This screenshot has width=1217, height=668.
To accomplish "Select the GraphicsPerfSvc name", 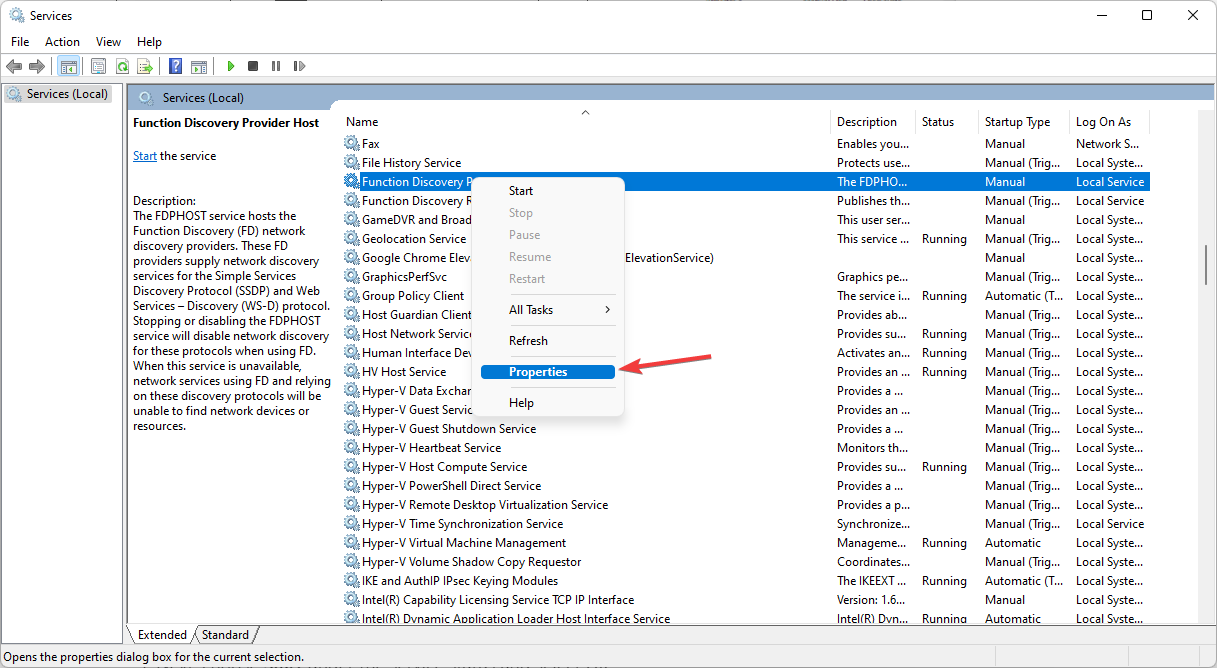I will [404, 277].
